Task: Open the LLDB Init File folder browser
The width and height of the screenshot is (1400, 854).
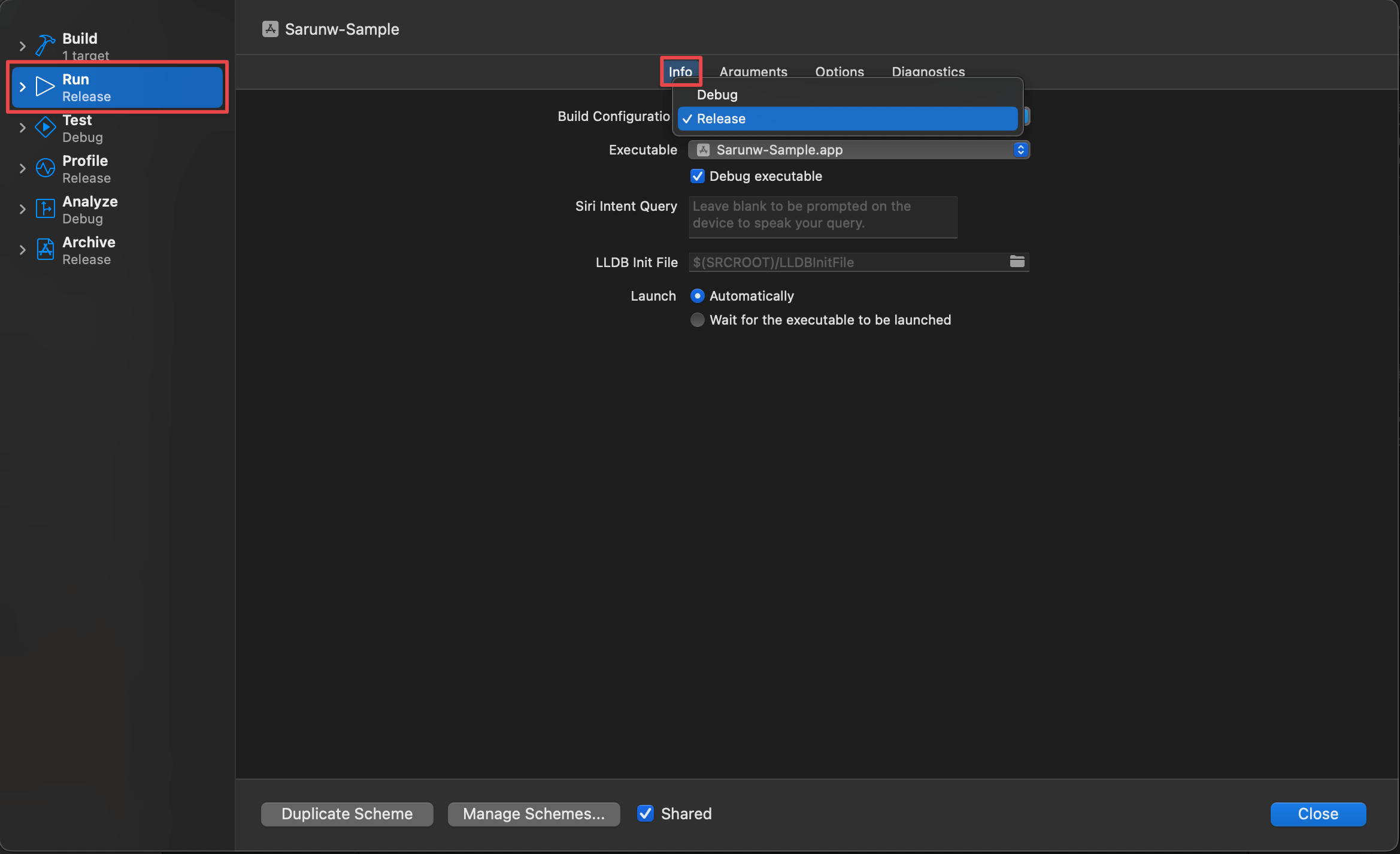Action: pos(1017,262)
